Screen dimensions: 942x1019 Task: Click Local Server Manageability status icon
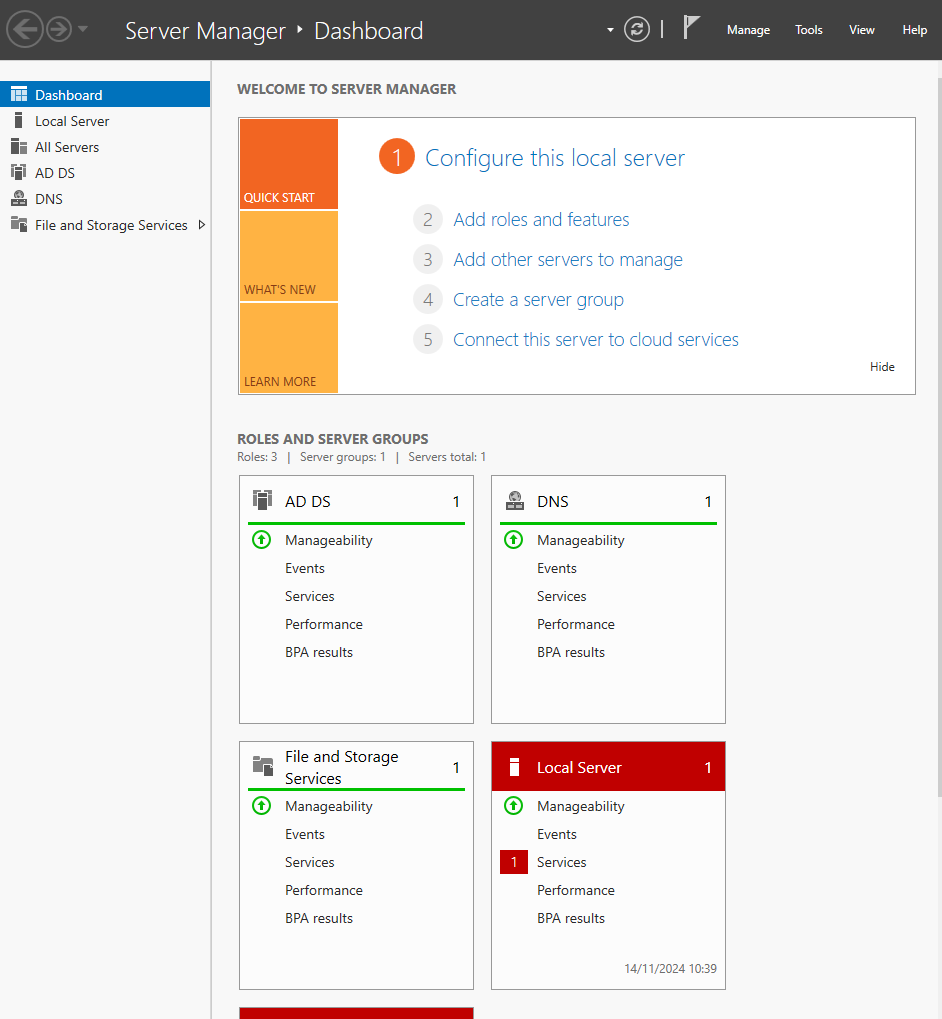point(513,806)
